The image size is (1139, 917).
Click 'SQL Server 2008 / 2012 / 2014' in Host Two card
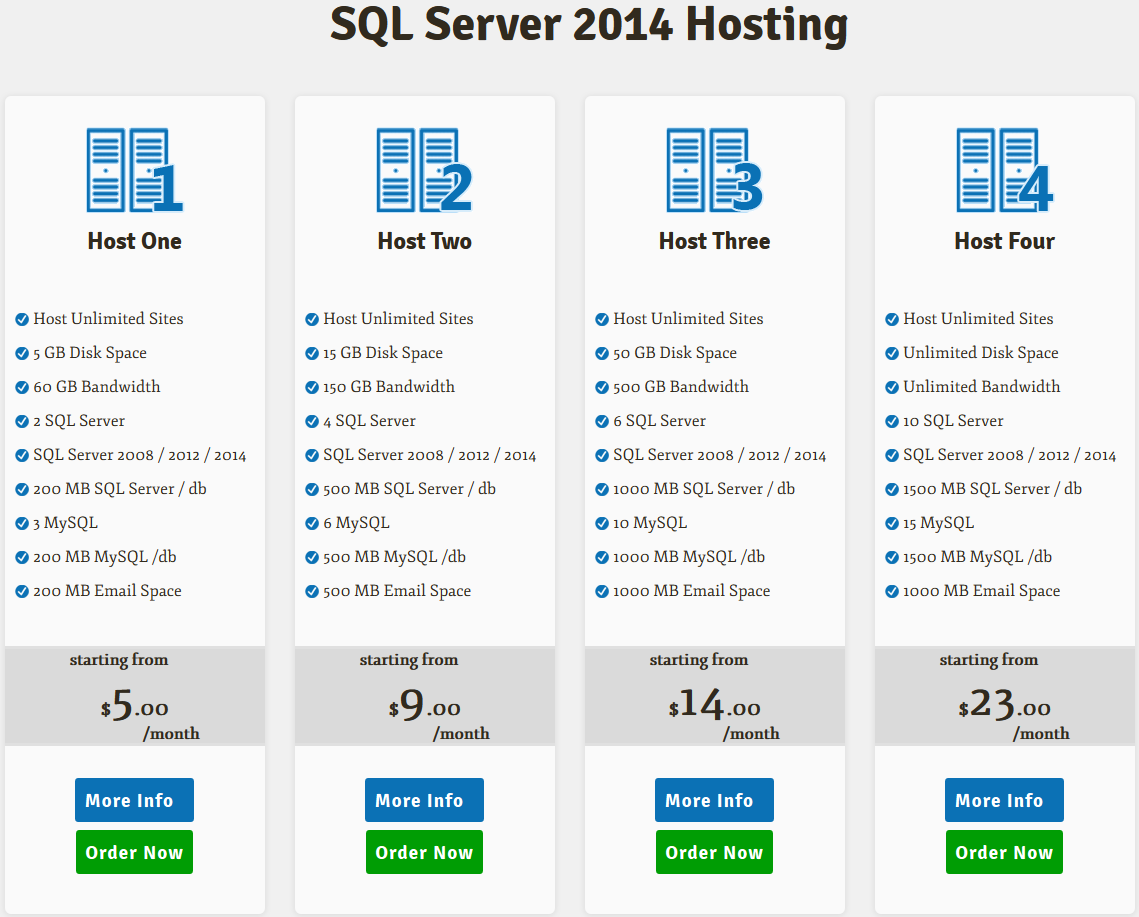point(429,455)
